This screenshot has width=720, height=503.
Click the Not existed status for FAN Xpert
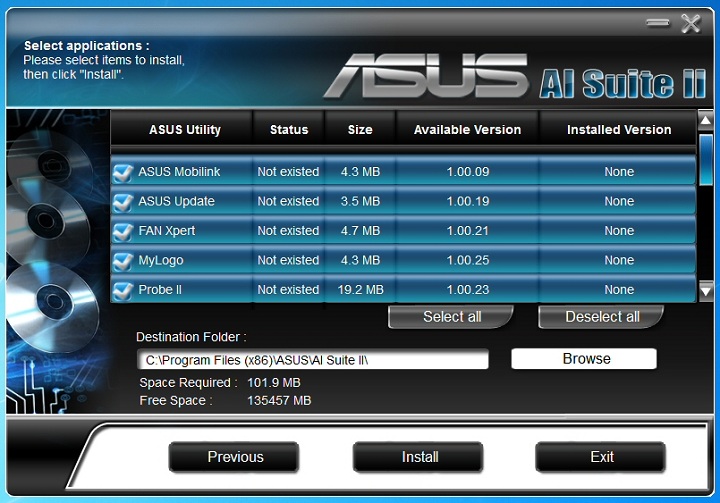pyautogui.click(x=288, y=231)
